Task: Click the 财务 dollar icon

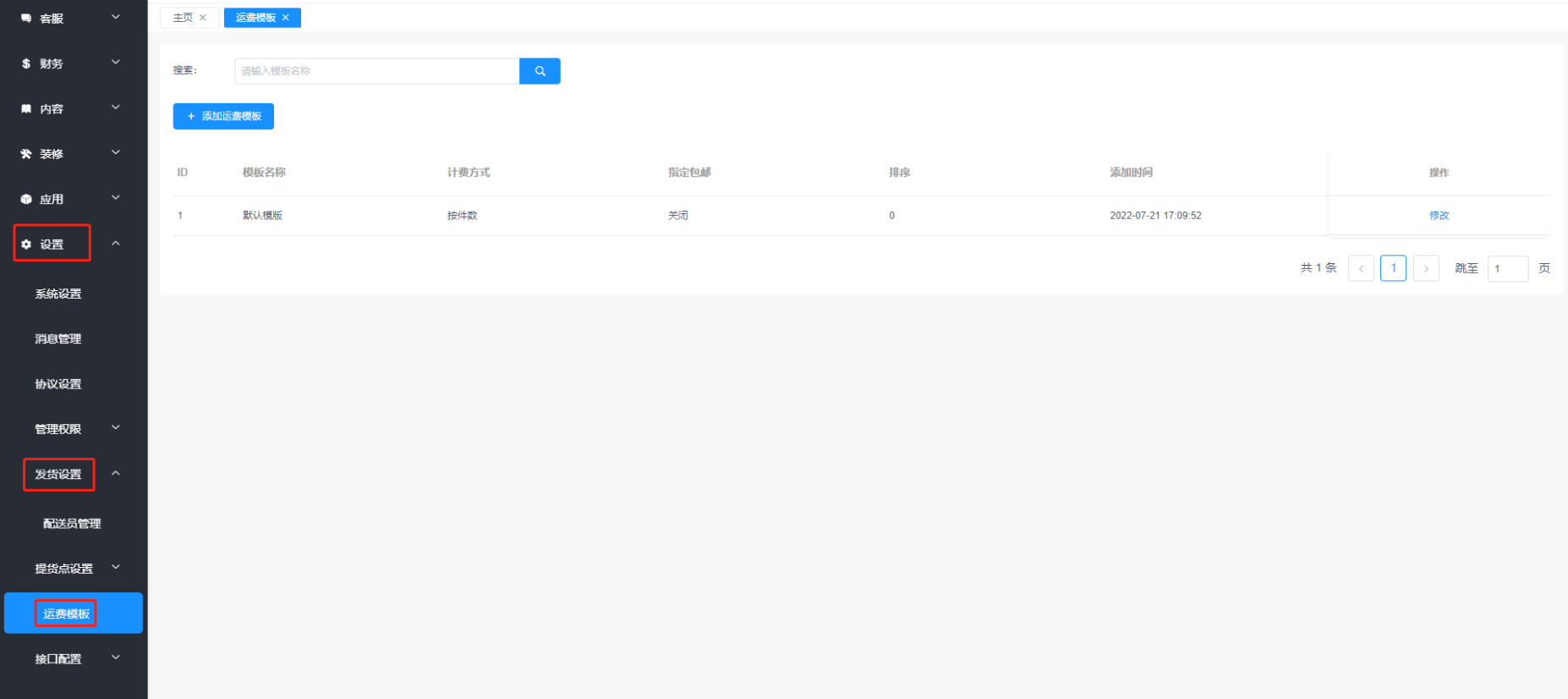Action: tap(26, 63)
